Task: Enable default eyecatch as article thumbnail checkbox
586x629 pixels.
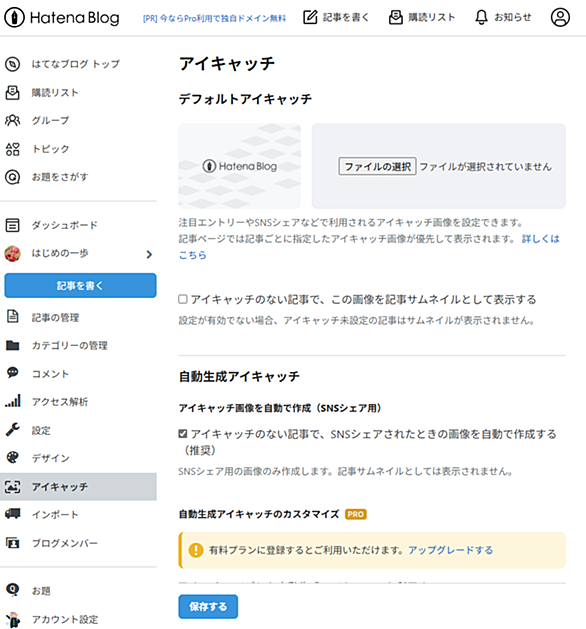Action: [x=183, y=299]
